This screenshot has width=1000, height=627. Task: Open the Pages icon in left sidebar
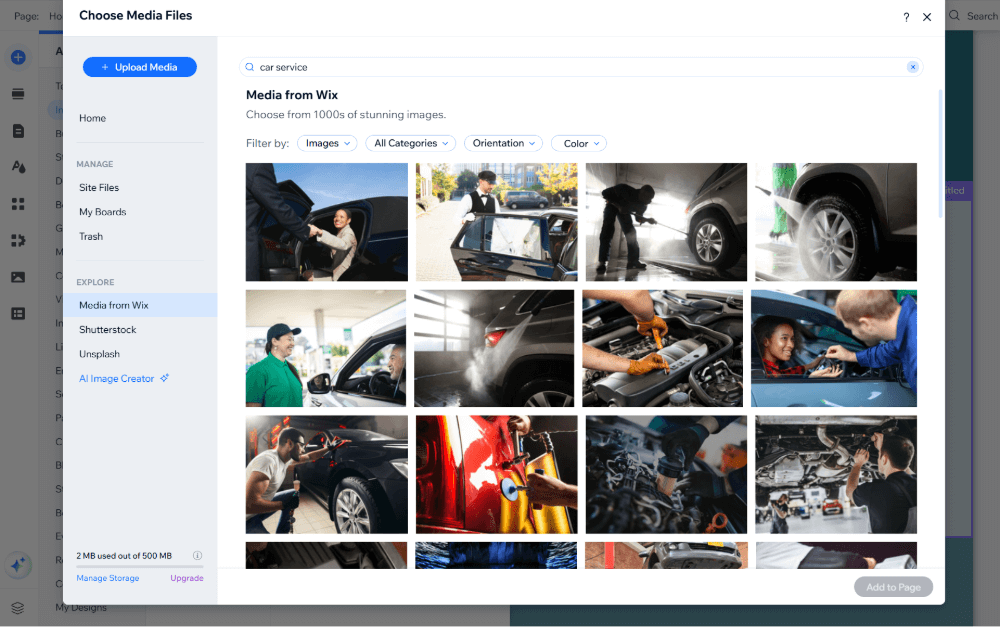click(x=18, y=131)
